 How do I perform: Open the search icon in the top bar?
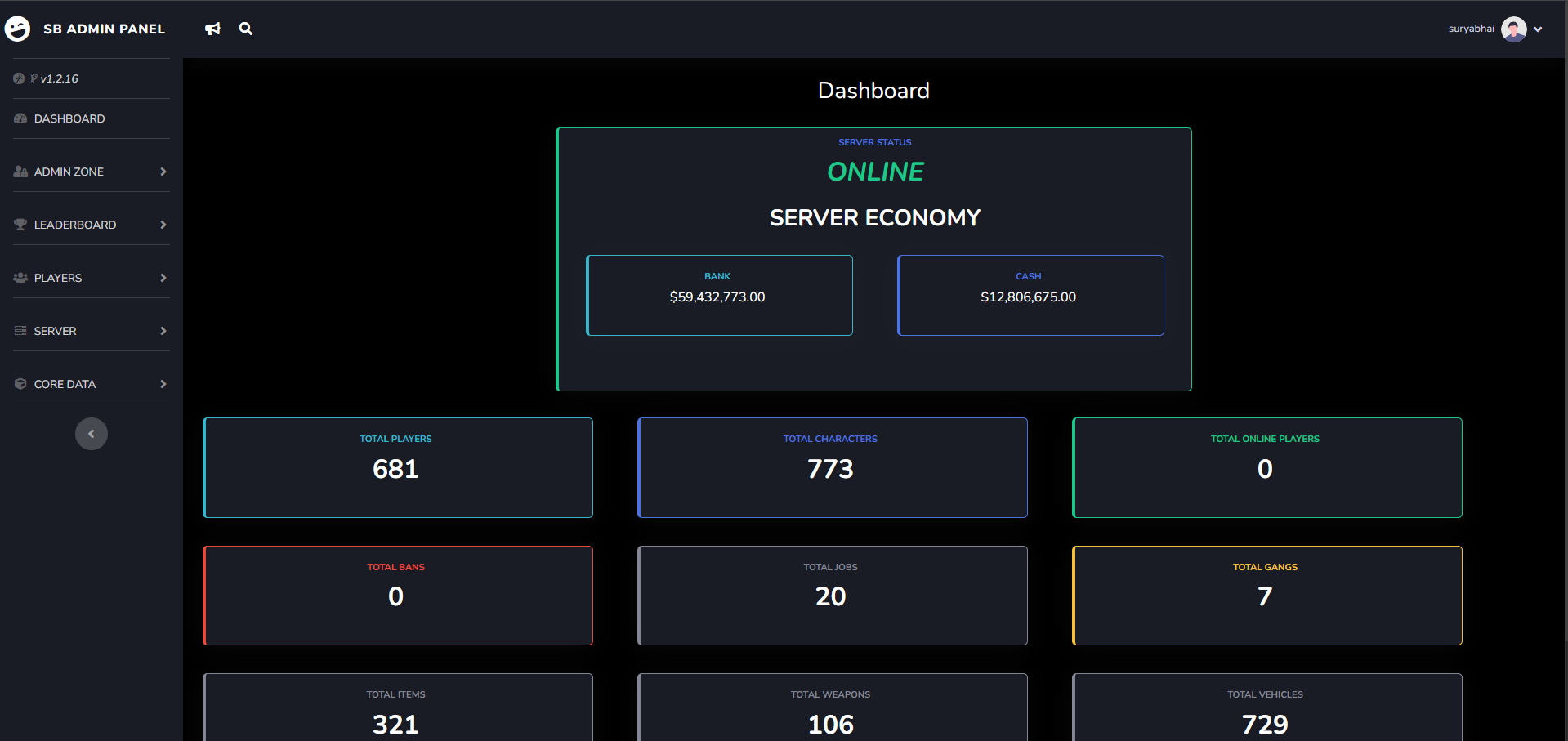coord(245,29)
